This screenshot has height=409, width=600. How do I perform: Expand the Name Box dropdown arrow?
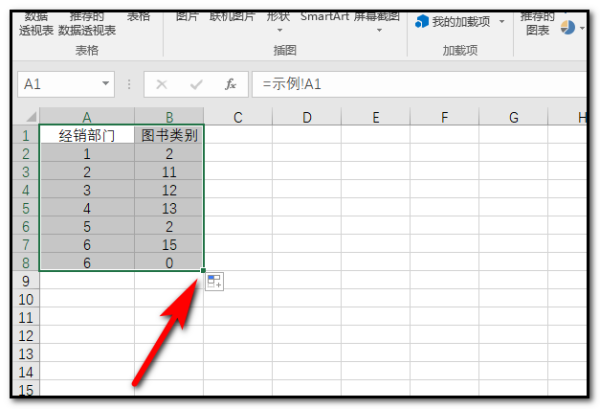coord(106,83)
